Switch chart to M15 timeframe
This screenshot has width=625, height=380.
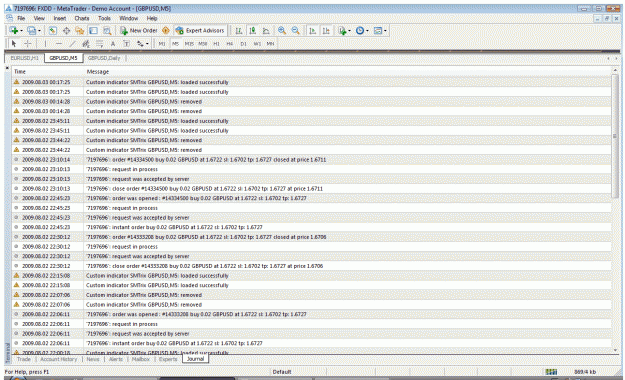(189, 44)
